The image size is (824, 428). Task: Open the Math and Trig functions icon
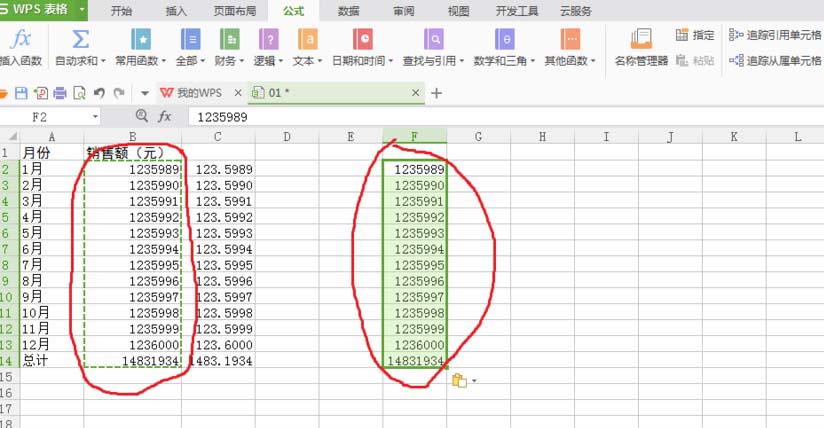click(504, 39)
